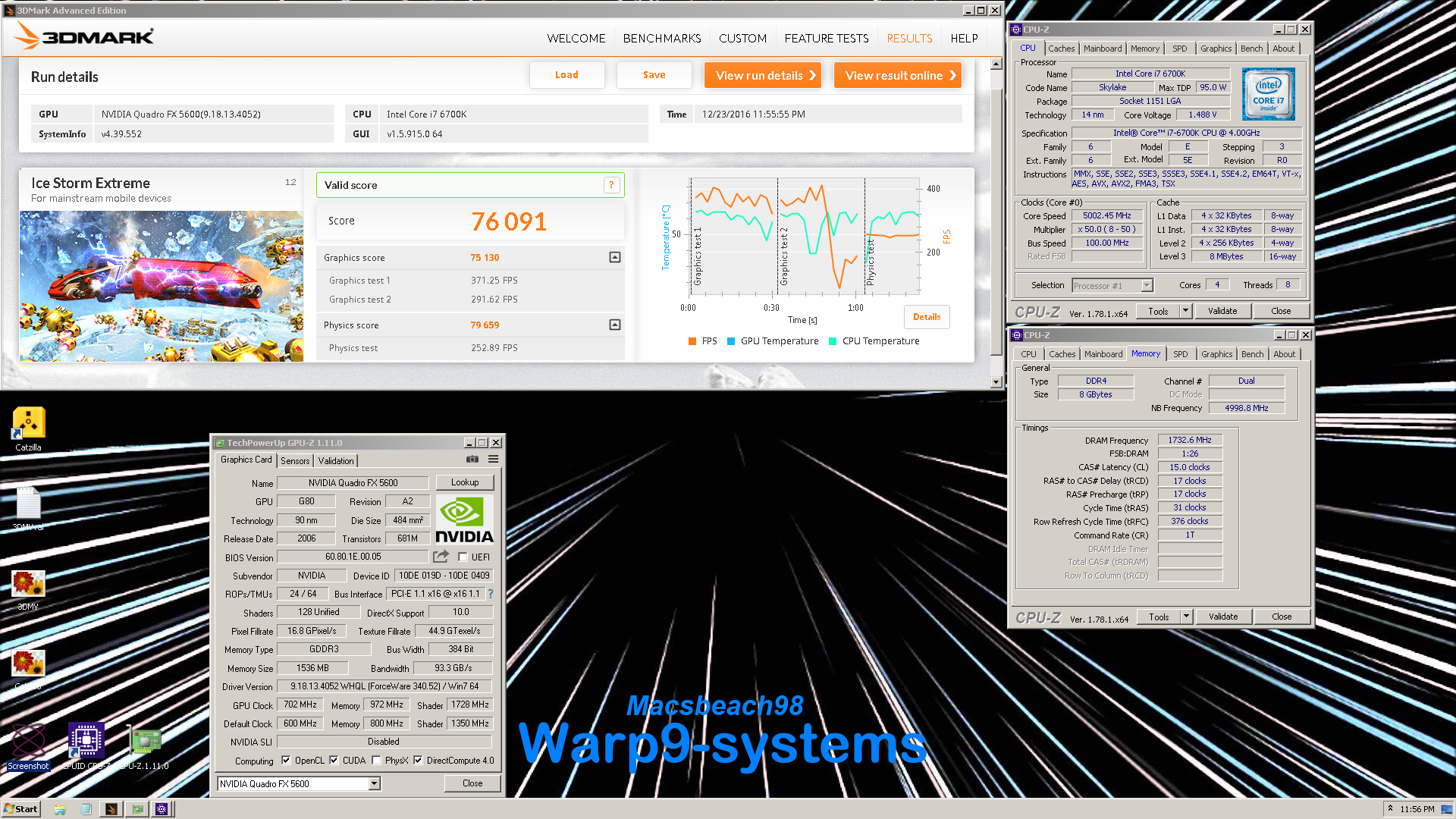Toggle the CUDA checkbox
The height and width of the screenshot is (819, 1456).
334,760
